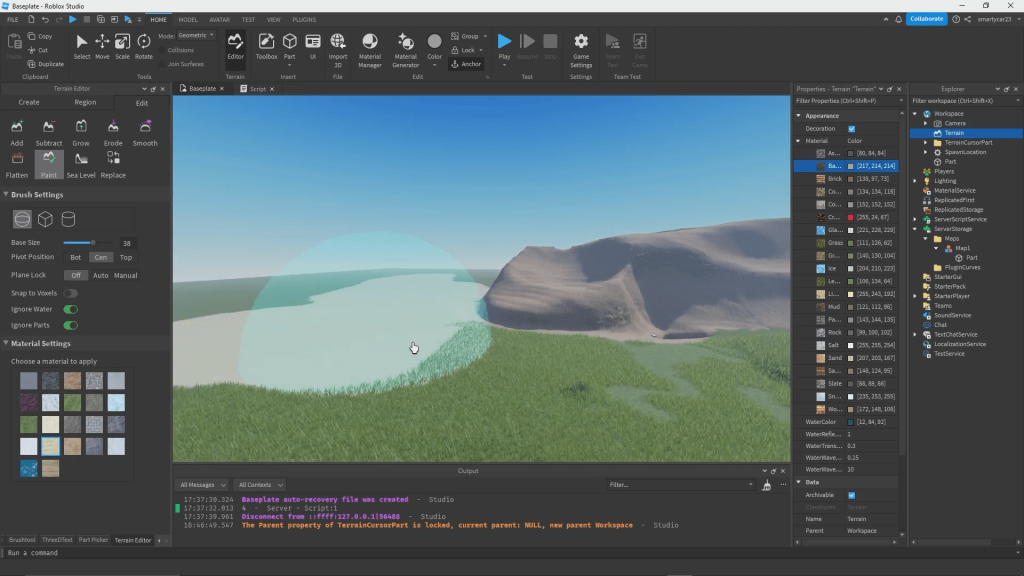Open the UI insert tool
This screenshot has height=576, width=1024.
313,47
